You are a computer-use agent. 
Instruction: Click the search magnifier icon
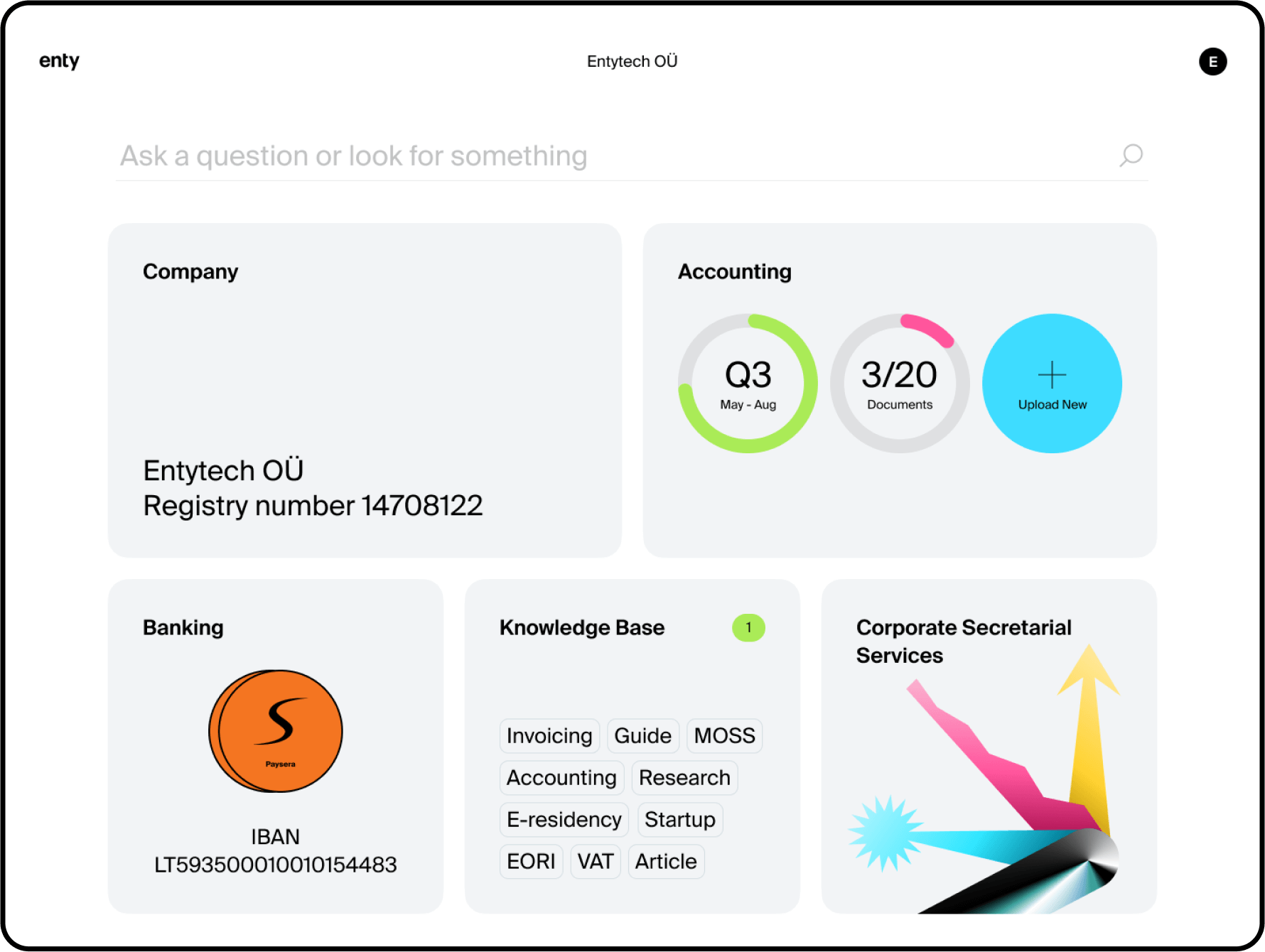pyautogui.click(x=1131, y=155)
